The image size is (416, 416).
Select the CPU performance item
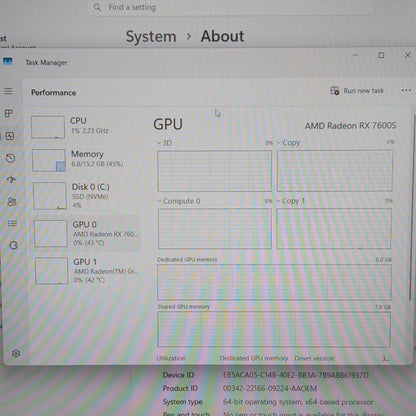coord(85,127)
